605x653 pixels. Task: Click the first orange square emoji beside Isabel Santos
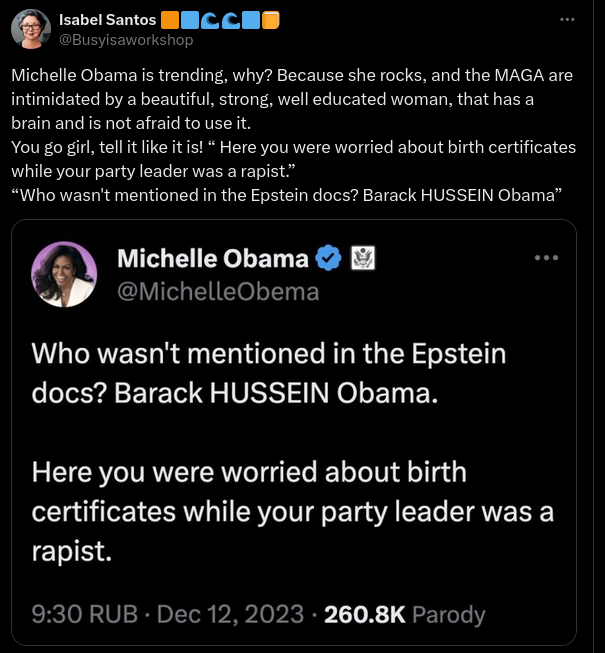[170, 20]
